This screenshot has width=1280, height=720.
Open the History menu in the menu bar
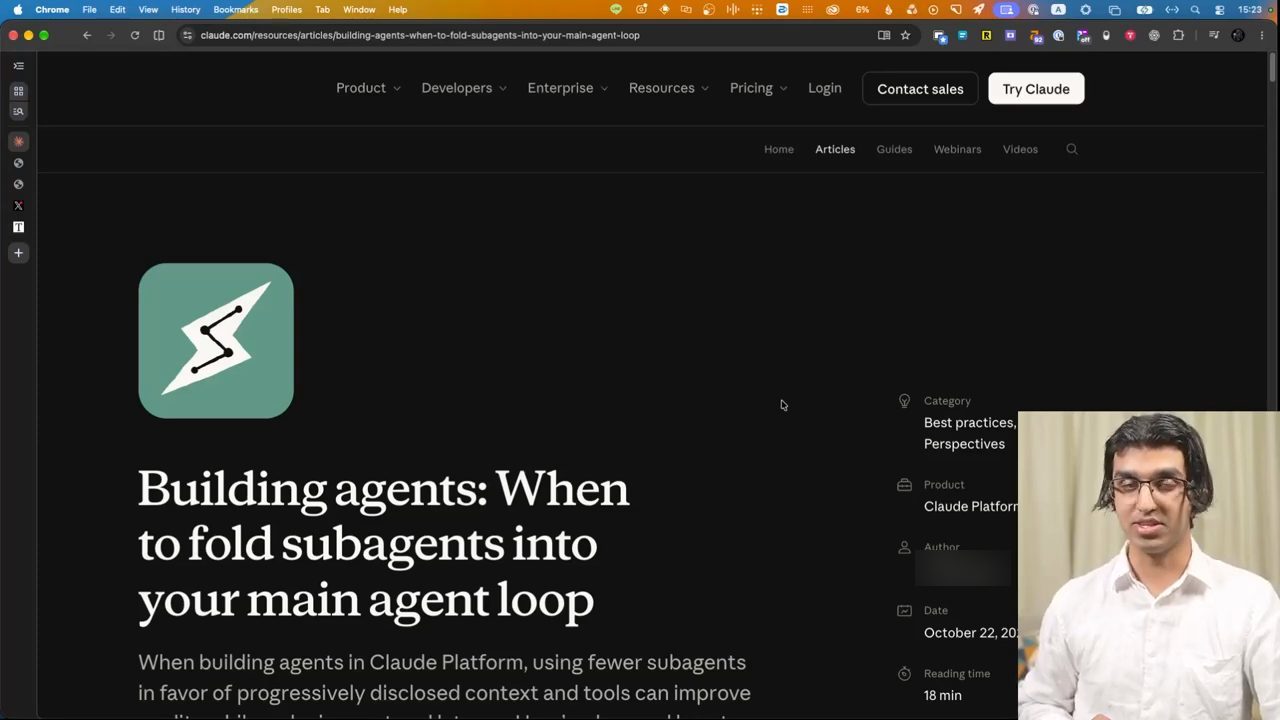[x=185, y=9]
